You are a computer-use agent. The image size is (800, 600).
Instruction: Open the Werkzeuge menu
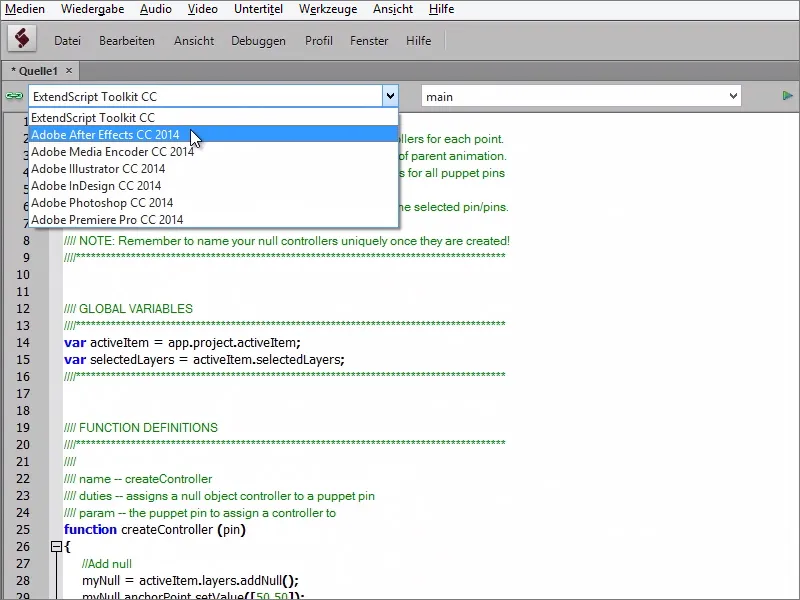pos(328,9)
